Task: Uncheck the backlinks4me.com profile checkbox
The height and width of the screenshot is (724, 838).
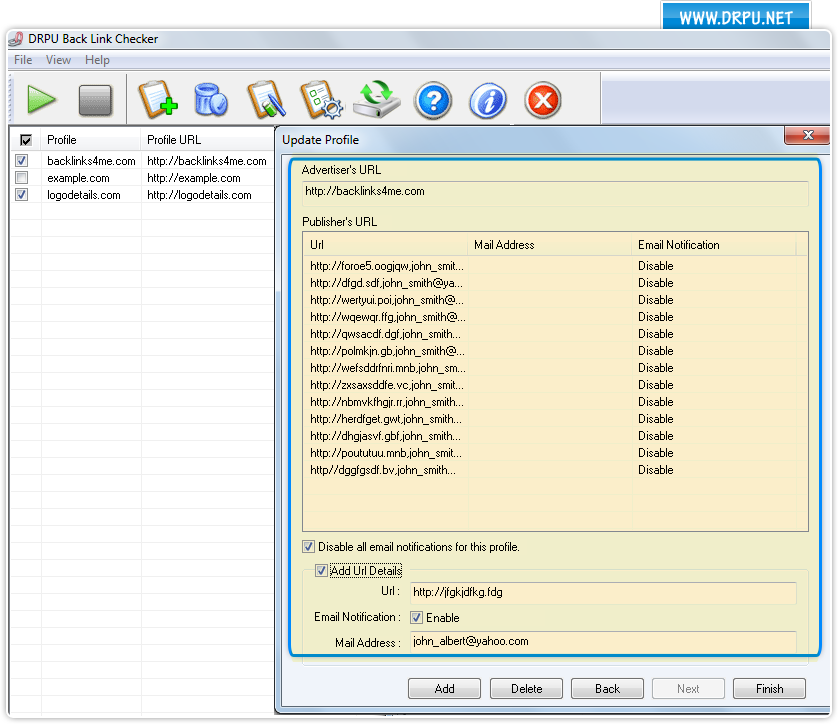Action: tap(21, 160)
